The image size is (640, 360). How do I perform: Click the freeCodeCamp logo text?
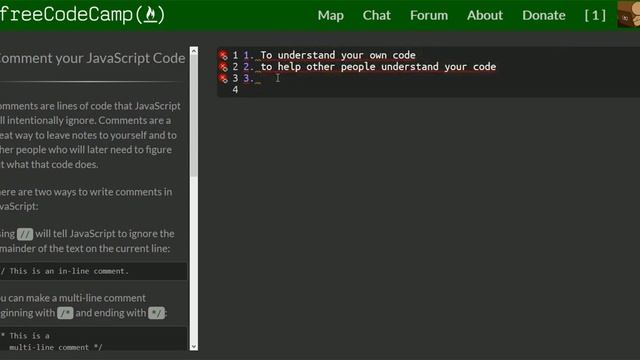click(x=66, y=15)
